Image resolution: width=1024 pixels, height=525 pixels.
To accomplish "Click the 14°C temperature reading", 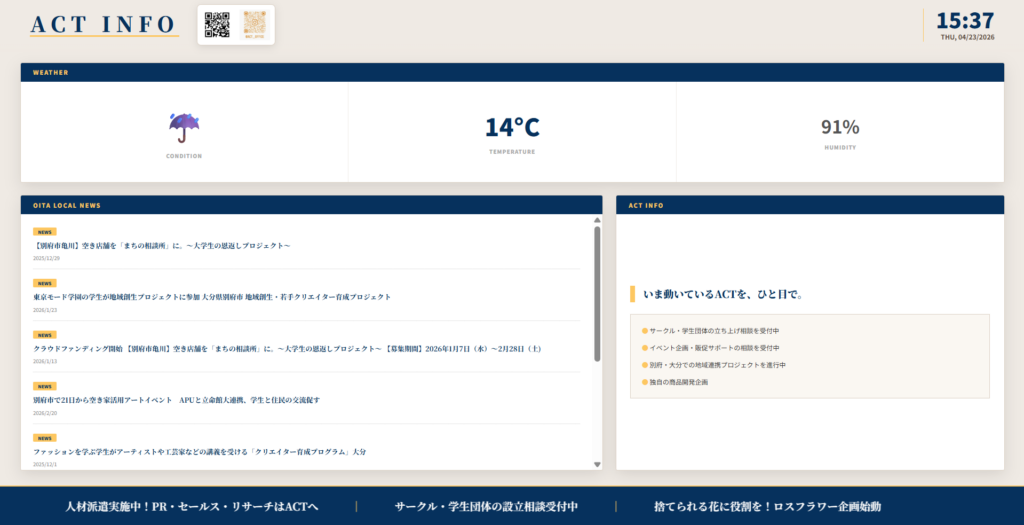I will (512, 127).
